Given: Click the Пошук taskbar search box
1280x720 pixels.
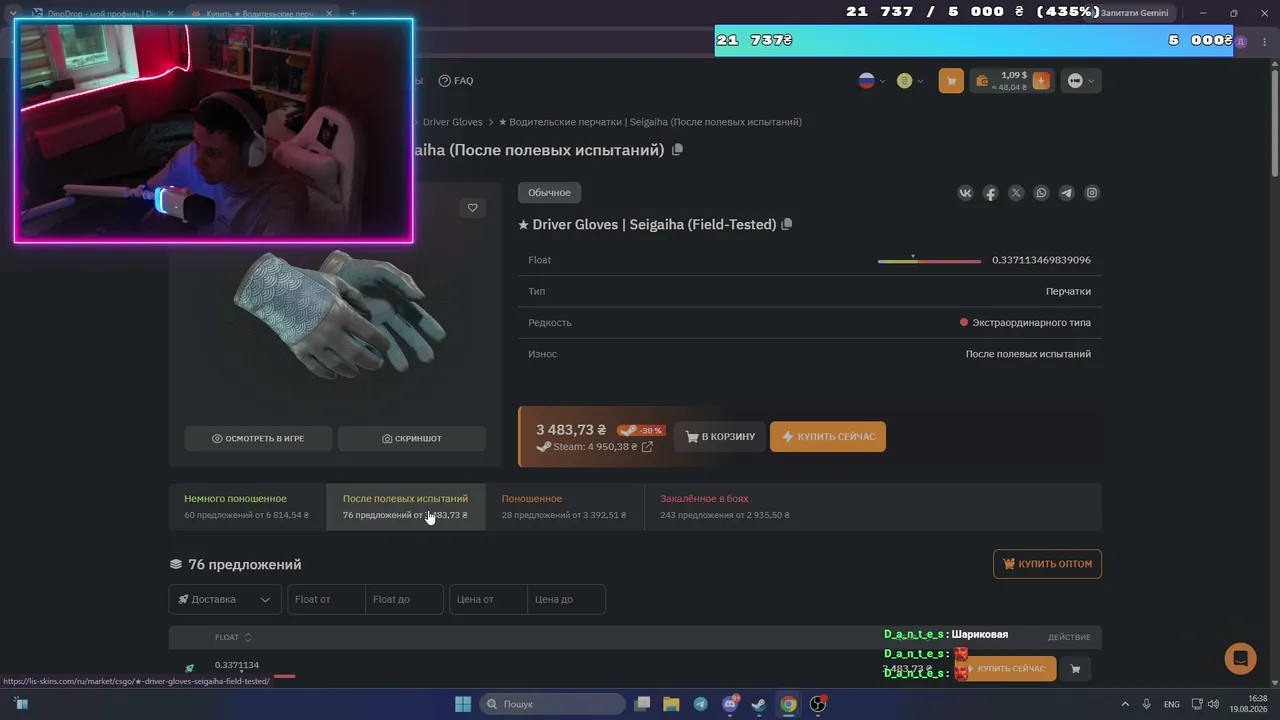Looking at the screenshot, I should pyautogui.click(x=552, y=704).
